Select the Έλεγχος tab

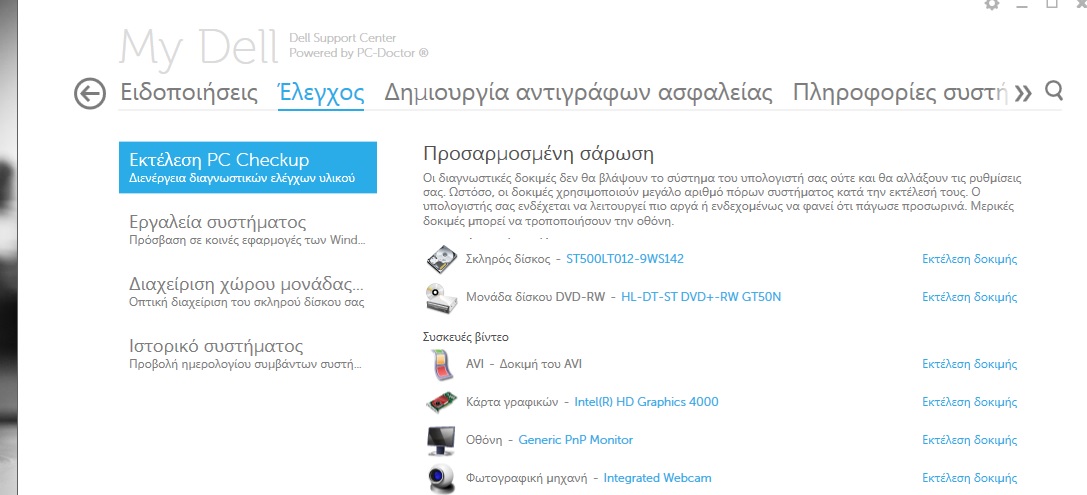point(321,92)
